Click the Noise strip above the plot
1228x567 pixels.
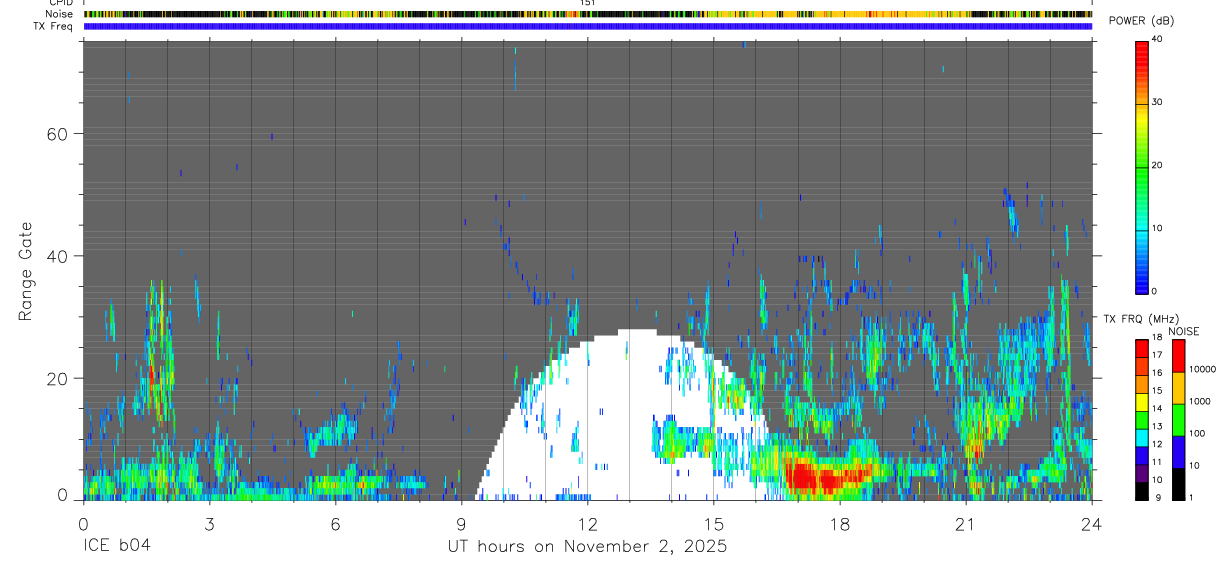click(x=587, y=14)
